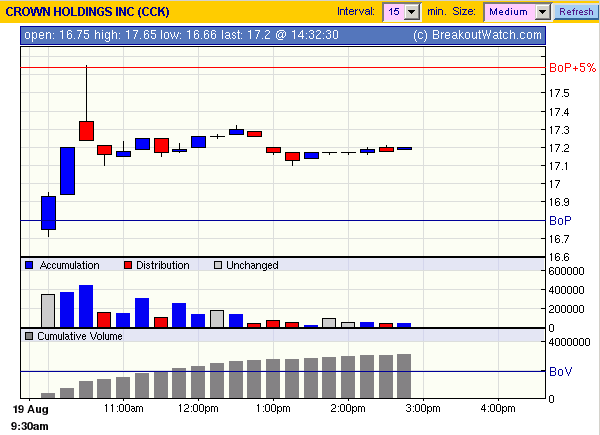Screen dimensions: 600x435
Task: Click the 16.9 price axis label
Action: click(559, 202)
